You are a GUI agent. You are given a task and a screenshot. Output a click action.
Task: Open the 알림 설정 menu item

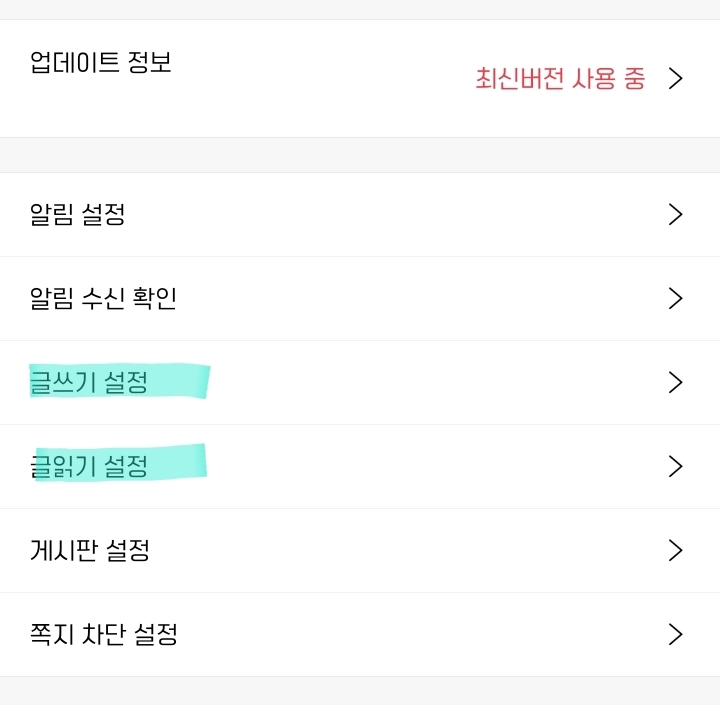78,214
